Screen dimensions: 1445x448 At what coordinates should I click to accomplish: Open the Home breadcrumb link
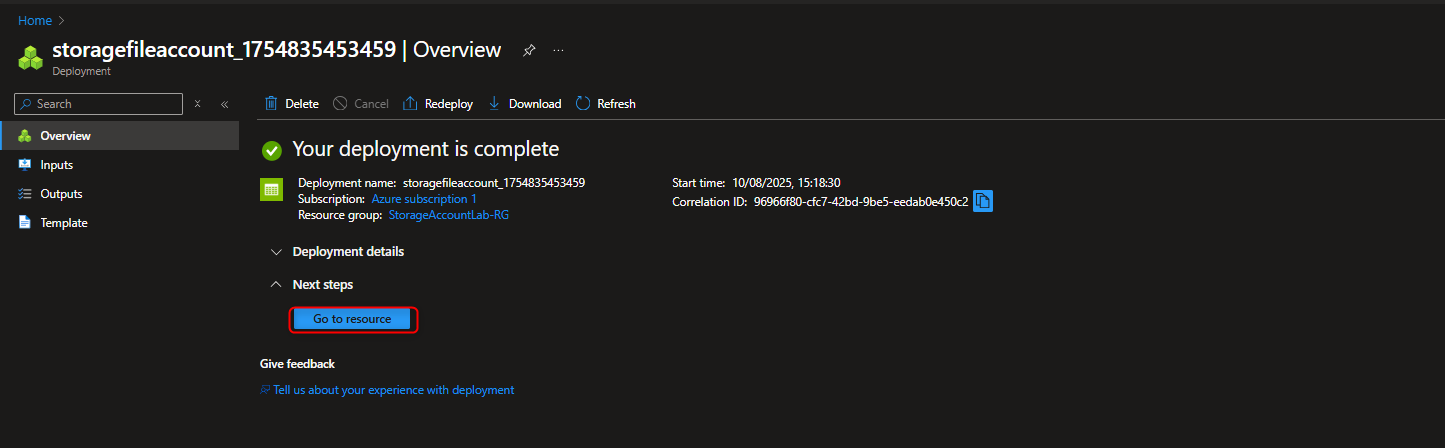35,20
